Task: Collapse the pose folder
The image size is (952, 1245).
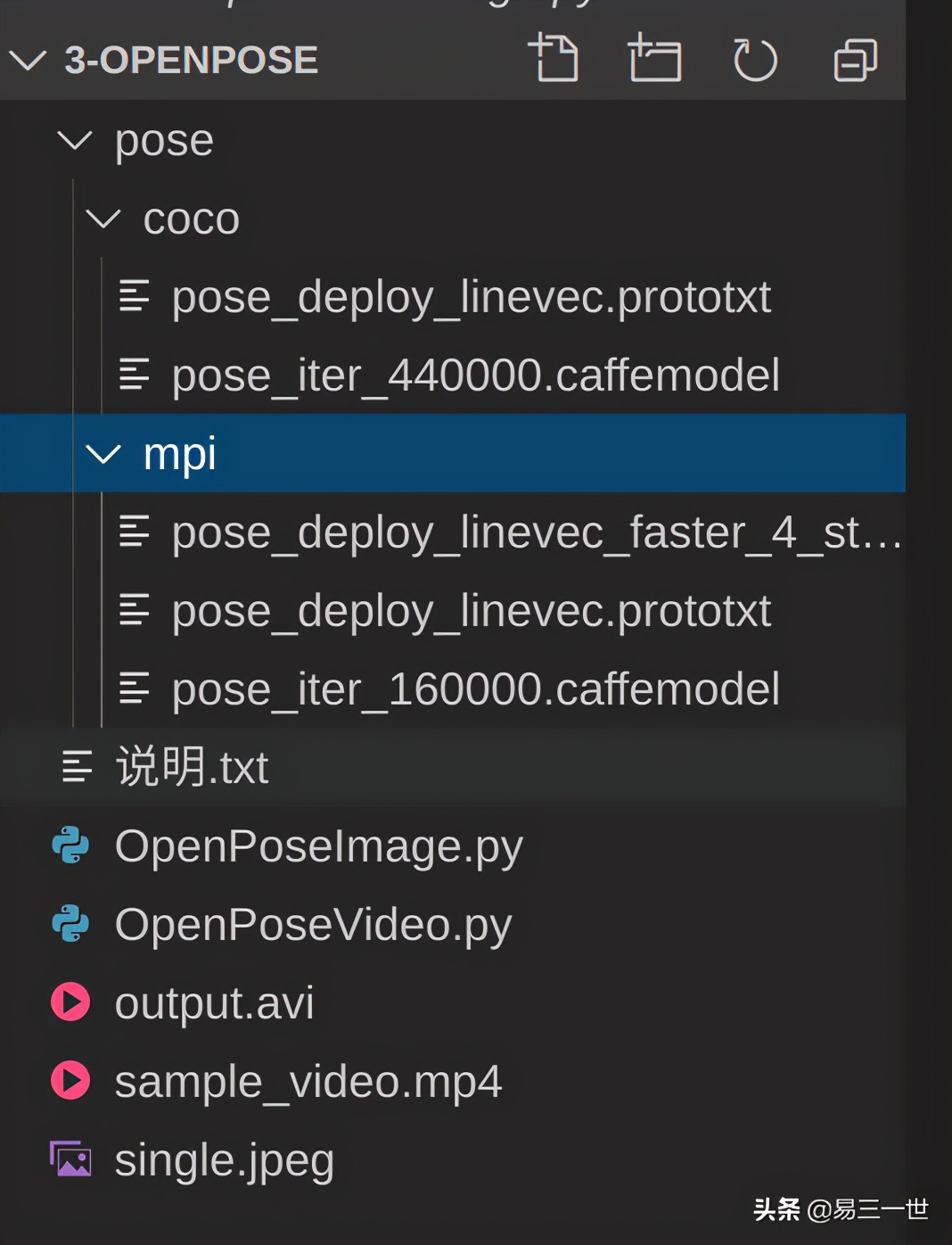Action: point(76,140)
